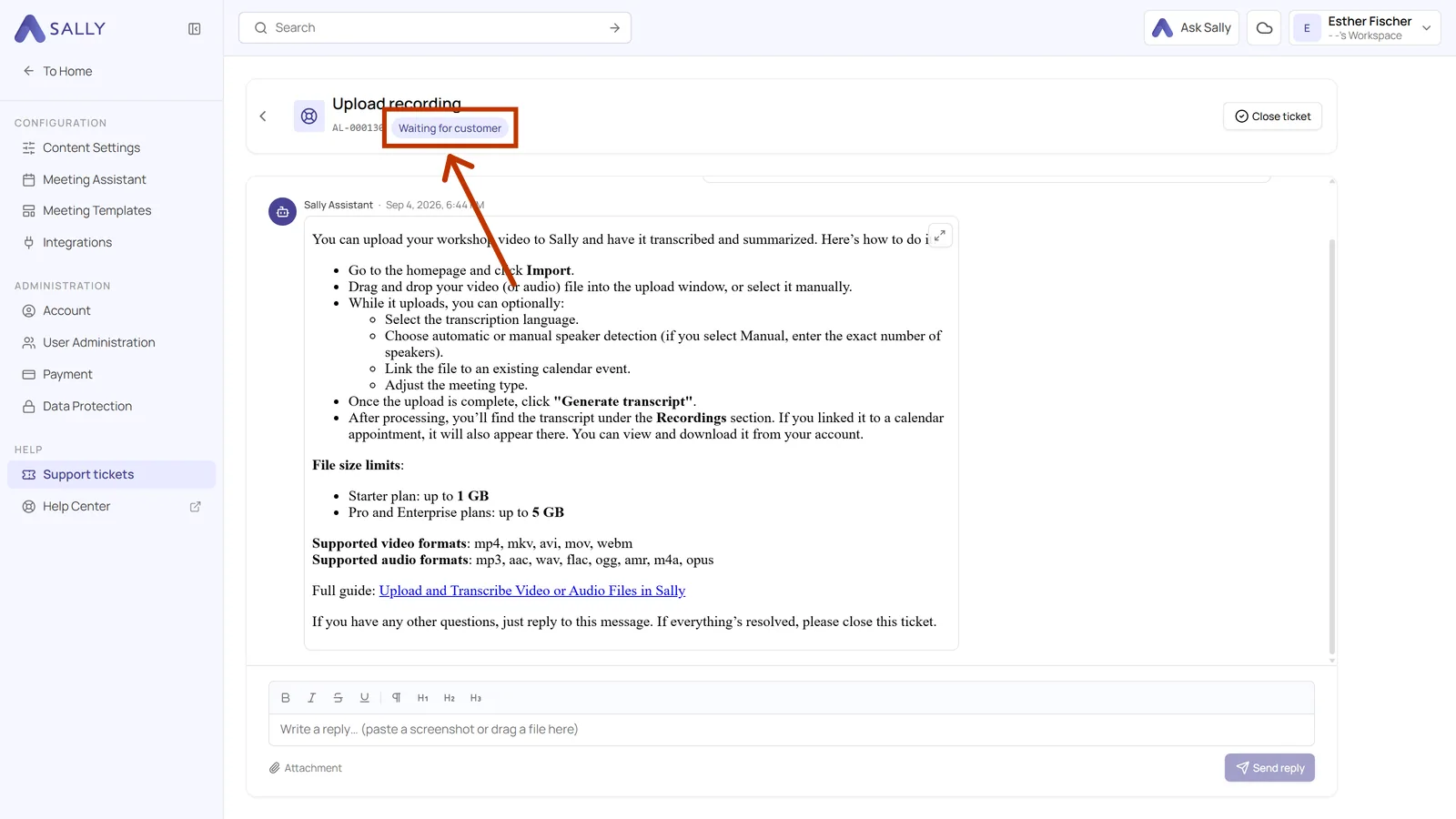
Task: Open Content Settings
Action: 111,148
